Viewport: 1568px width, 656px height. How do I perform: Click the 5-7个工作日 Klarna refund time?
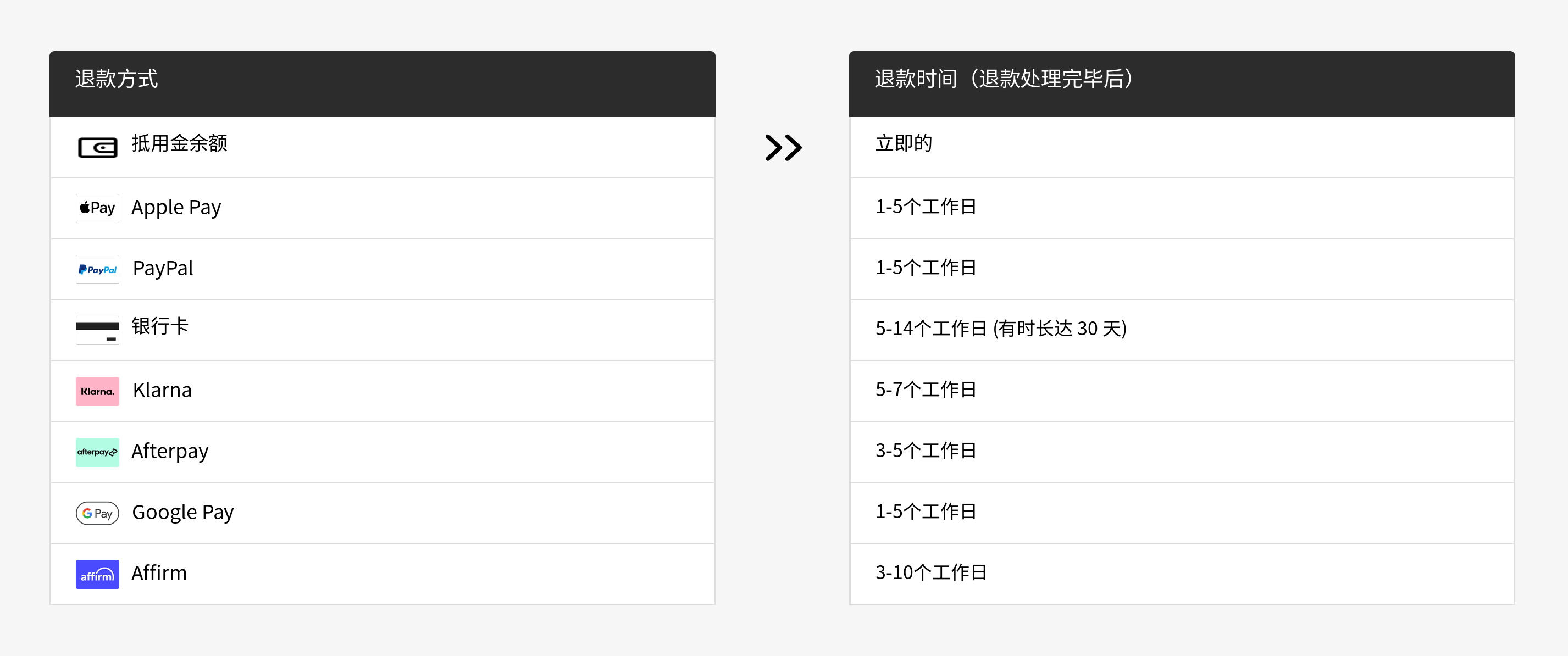click(x=926, y=390)
